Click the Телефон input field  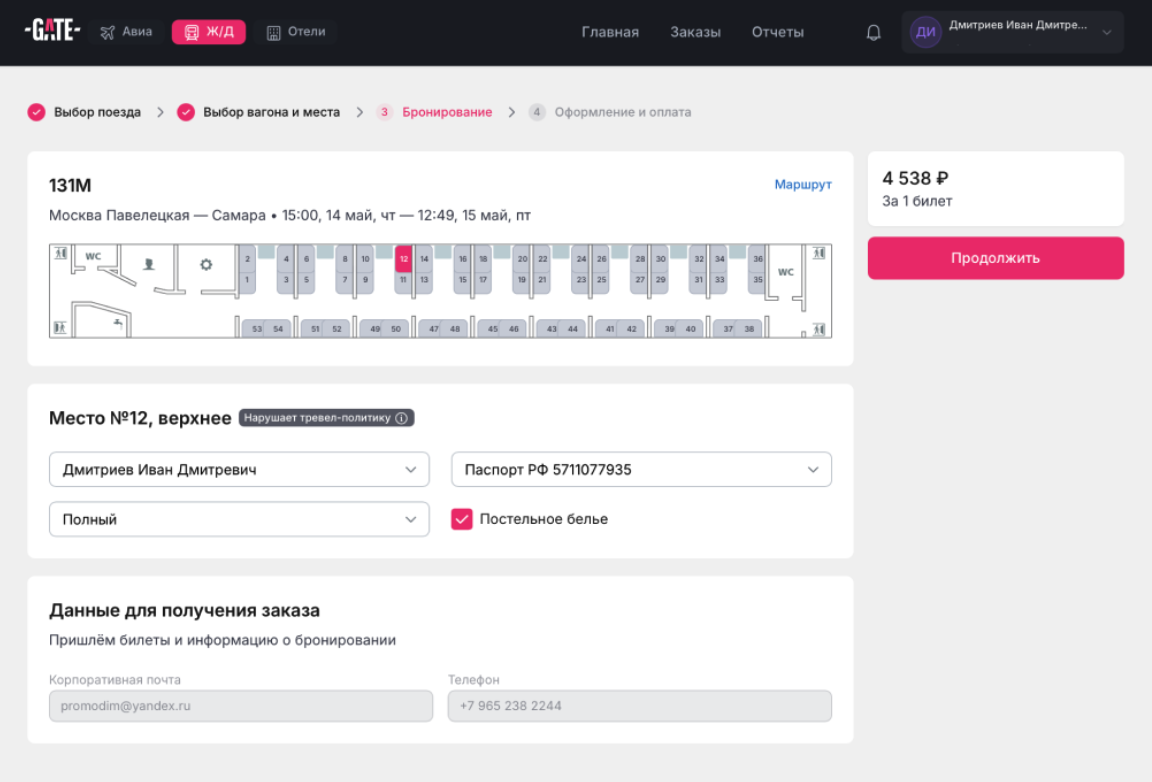[x=640, y=706]
